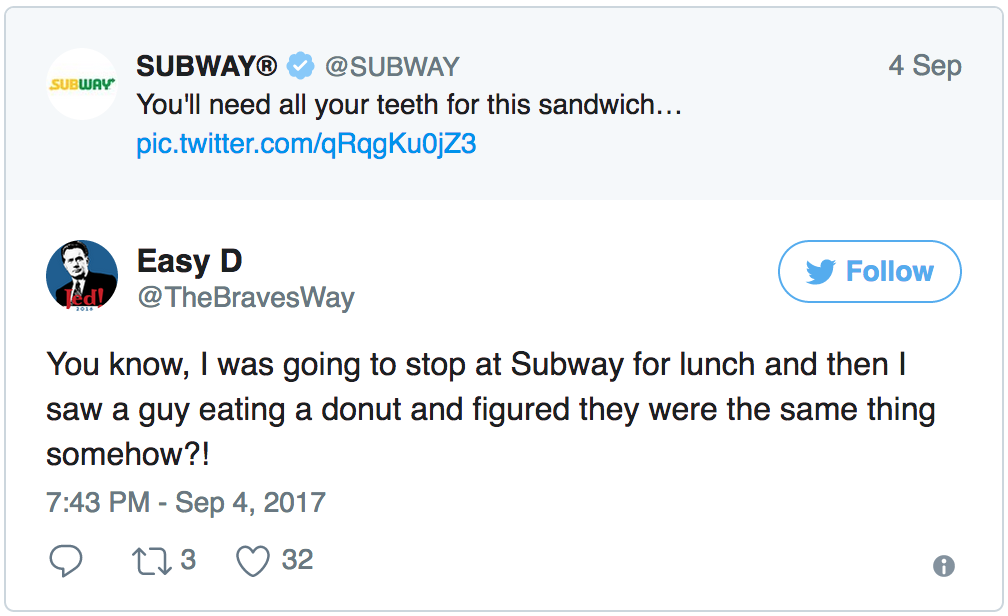
Task: Open Easy D's profile picture
Action: pos(82,275)
